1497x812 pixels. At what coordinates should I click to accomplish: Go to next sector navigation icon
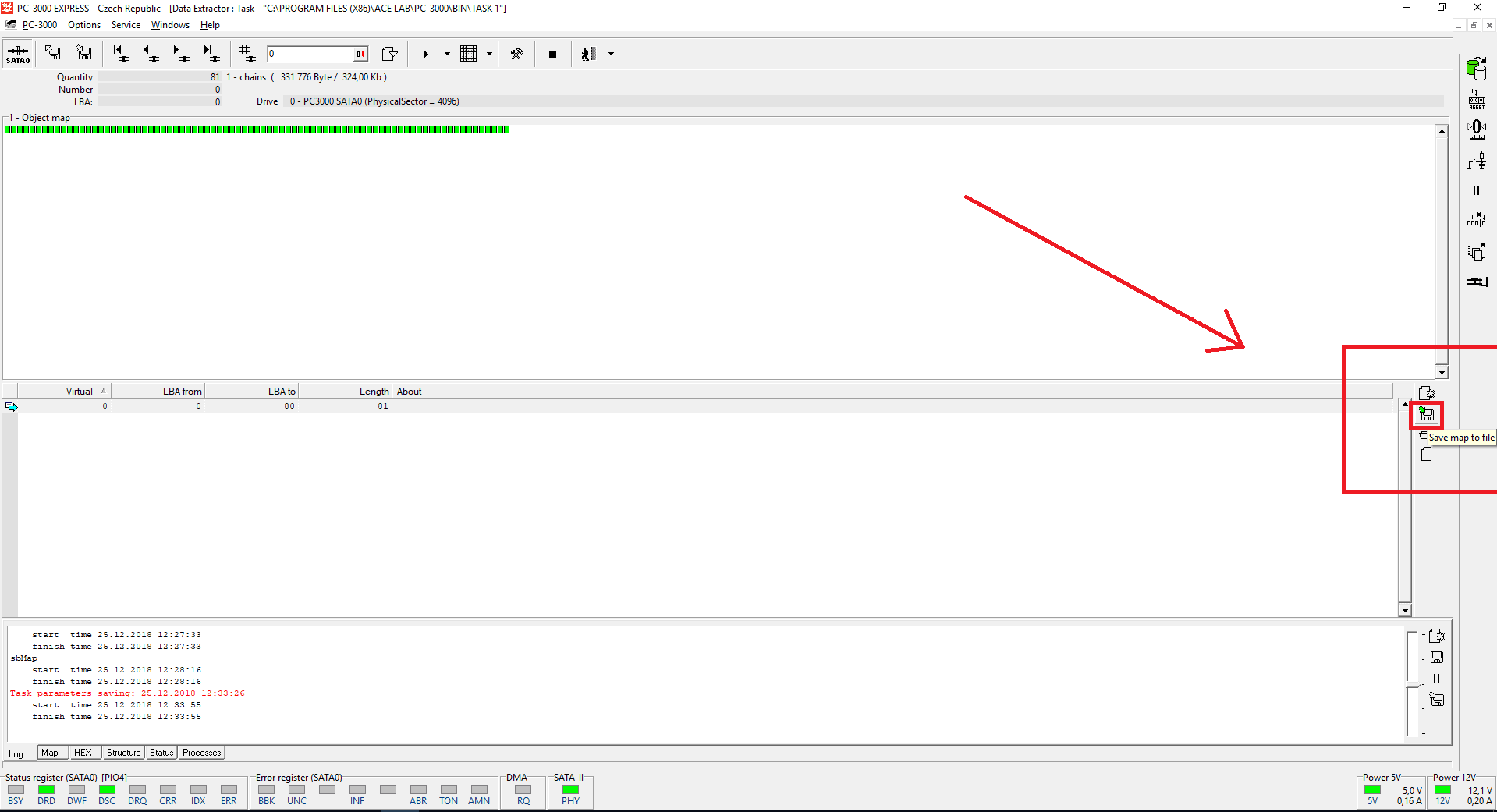coord(180,53)
